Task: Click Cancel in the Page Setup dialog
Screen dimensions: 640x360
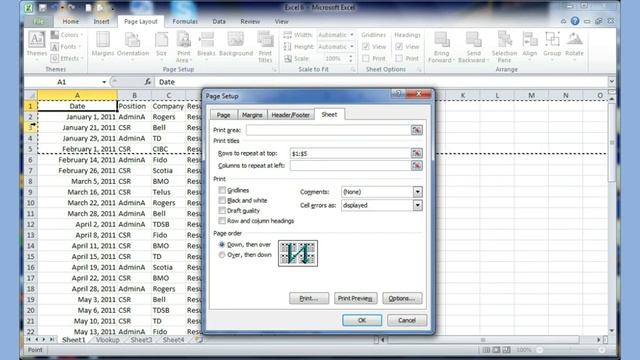Action: 407,320
